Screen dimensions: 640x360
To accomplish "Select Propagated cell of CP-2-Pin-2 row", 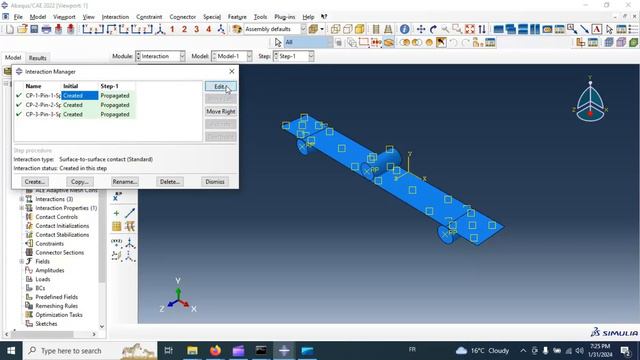I will 117,105.
